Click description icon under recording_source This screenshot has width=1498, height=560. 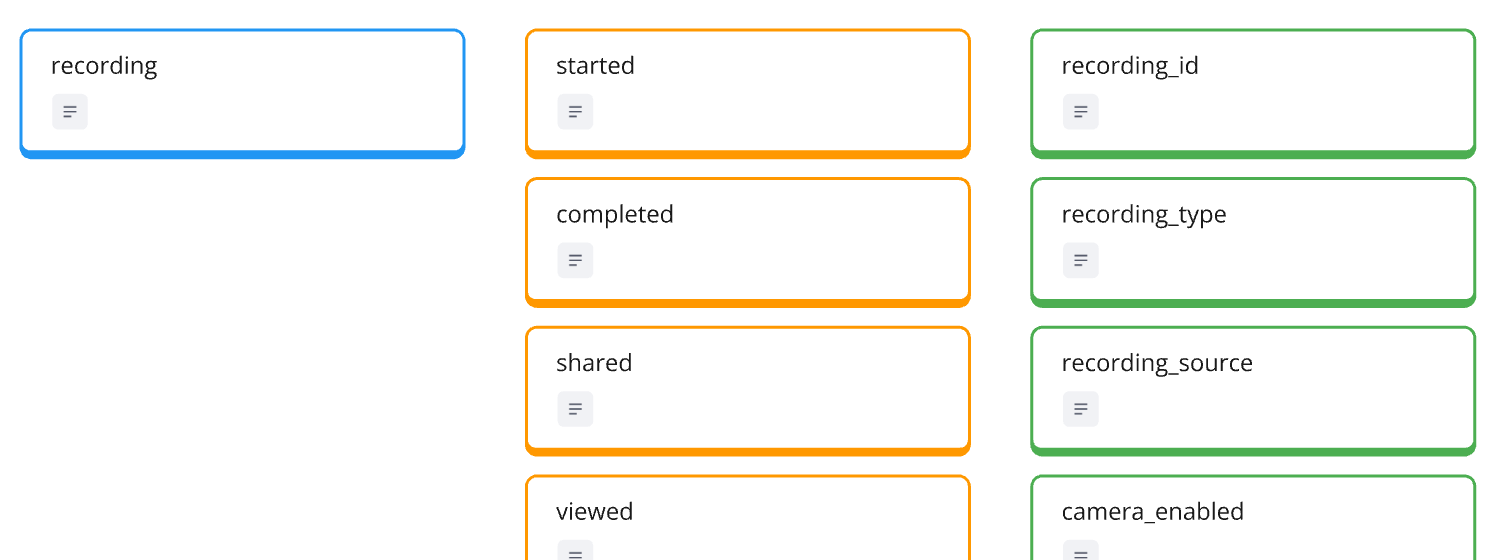(x=1080, y=409)
